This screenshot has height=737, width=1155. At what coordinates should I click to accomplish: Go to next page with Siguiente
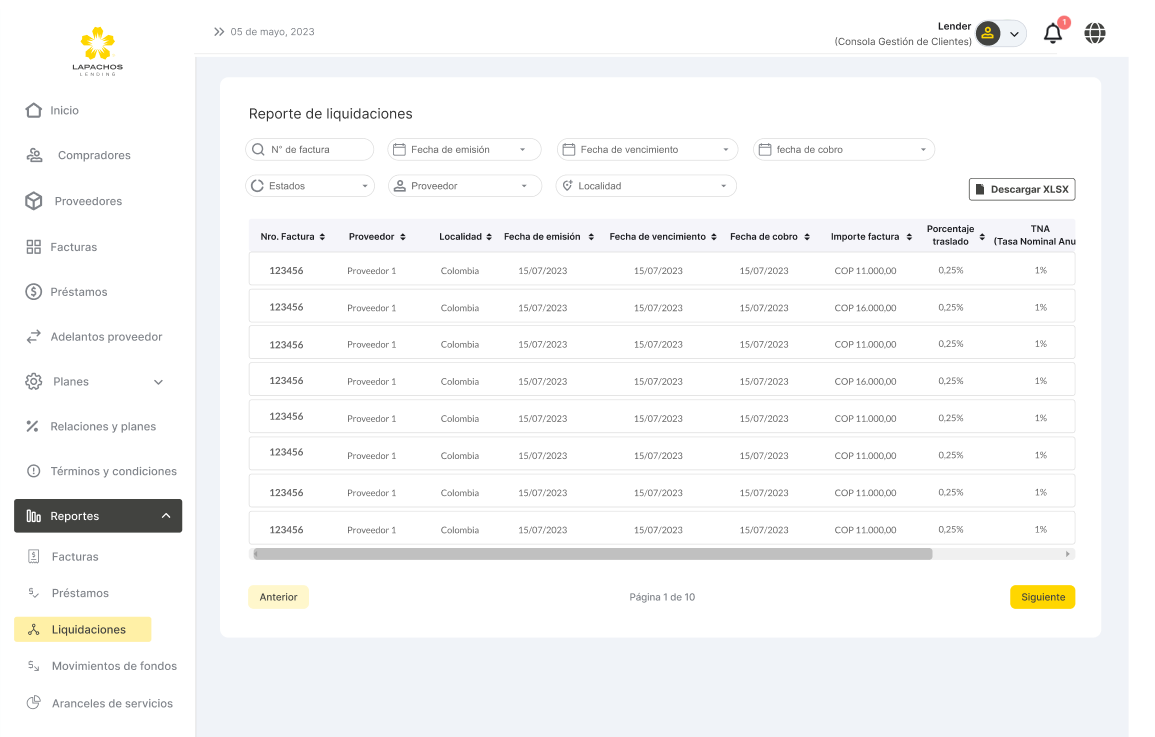point(1042,597)
